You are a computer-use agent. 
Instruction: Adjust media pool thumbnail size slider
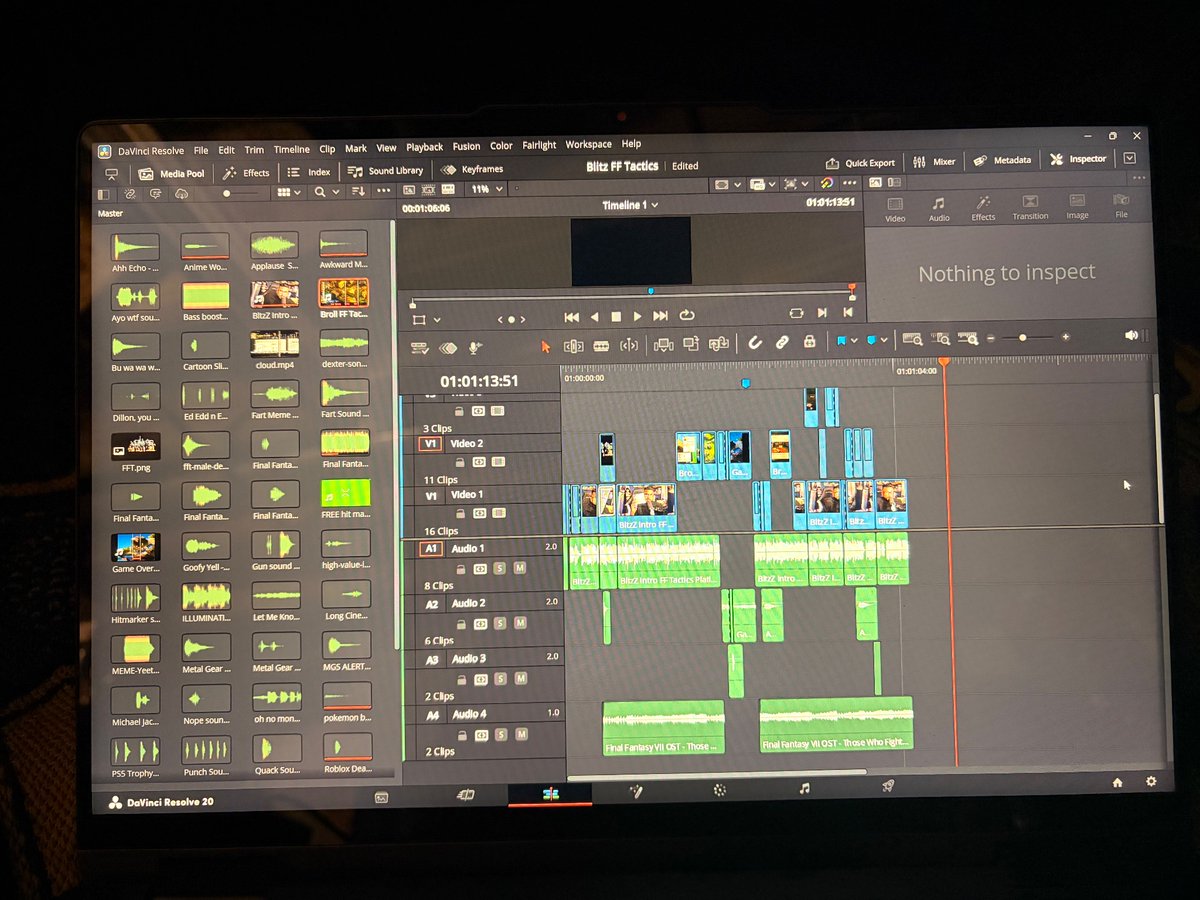[241, 193]
